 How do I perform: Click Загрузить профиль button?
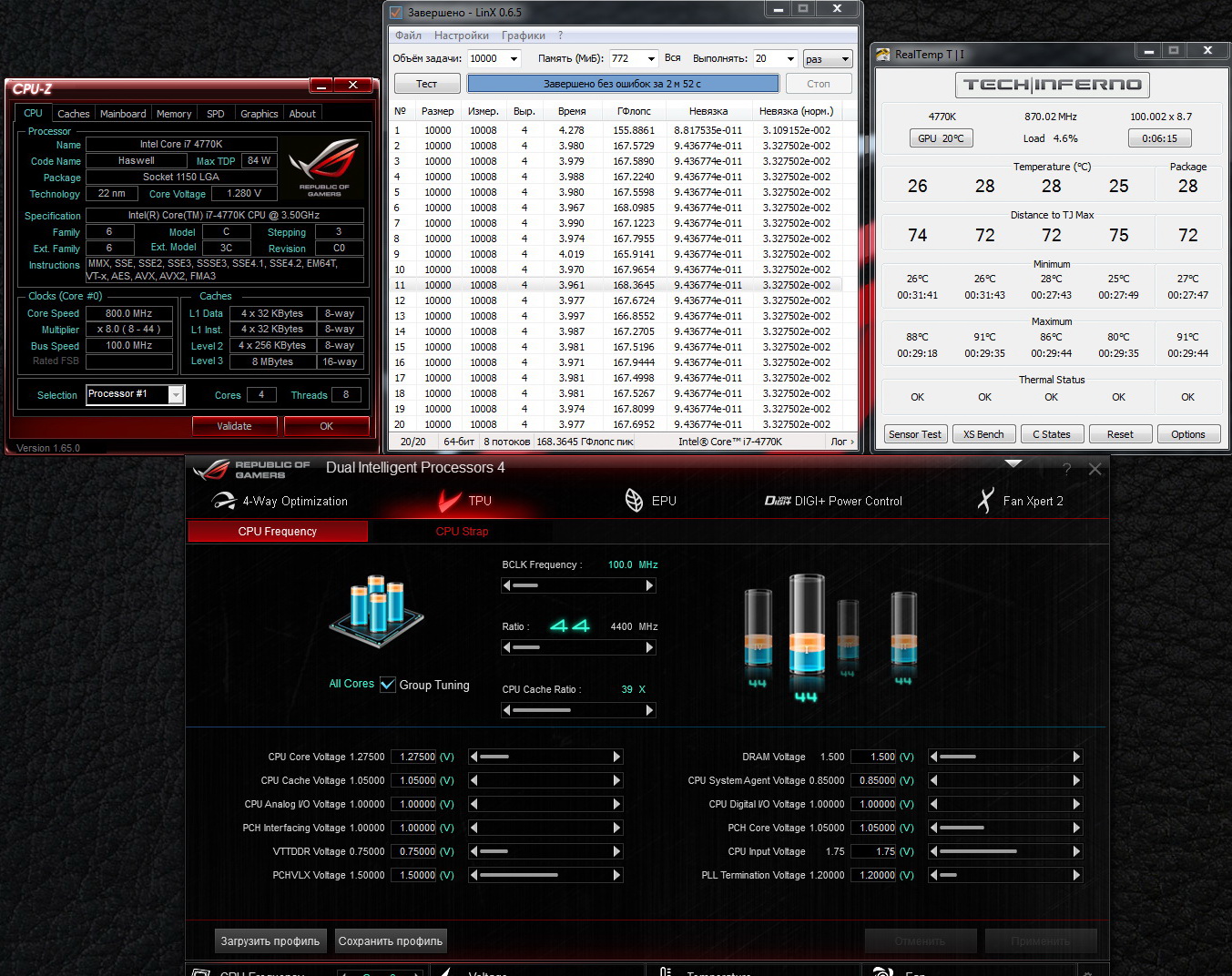coord(270,941)
